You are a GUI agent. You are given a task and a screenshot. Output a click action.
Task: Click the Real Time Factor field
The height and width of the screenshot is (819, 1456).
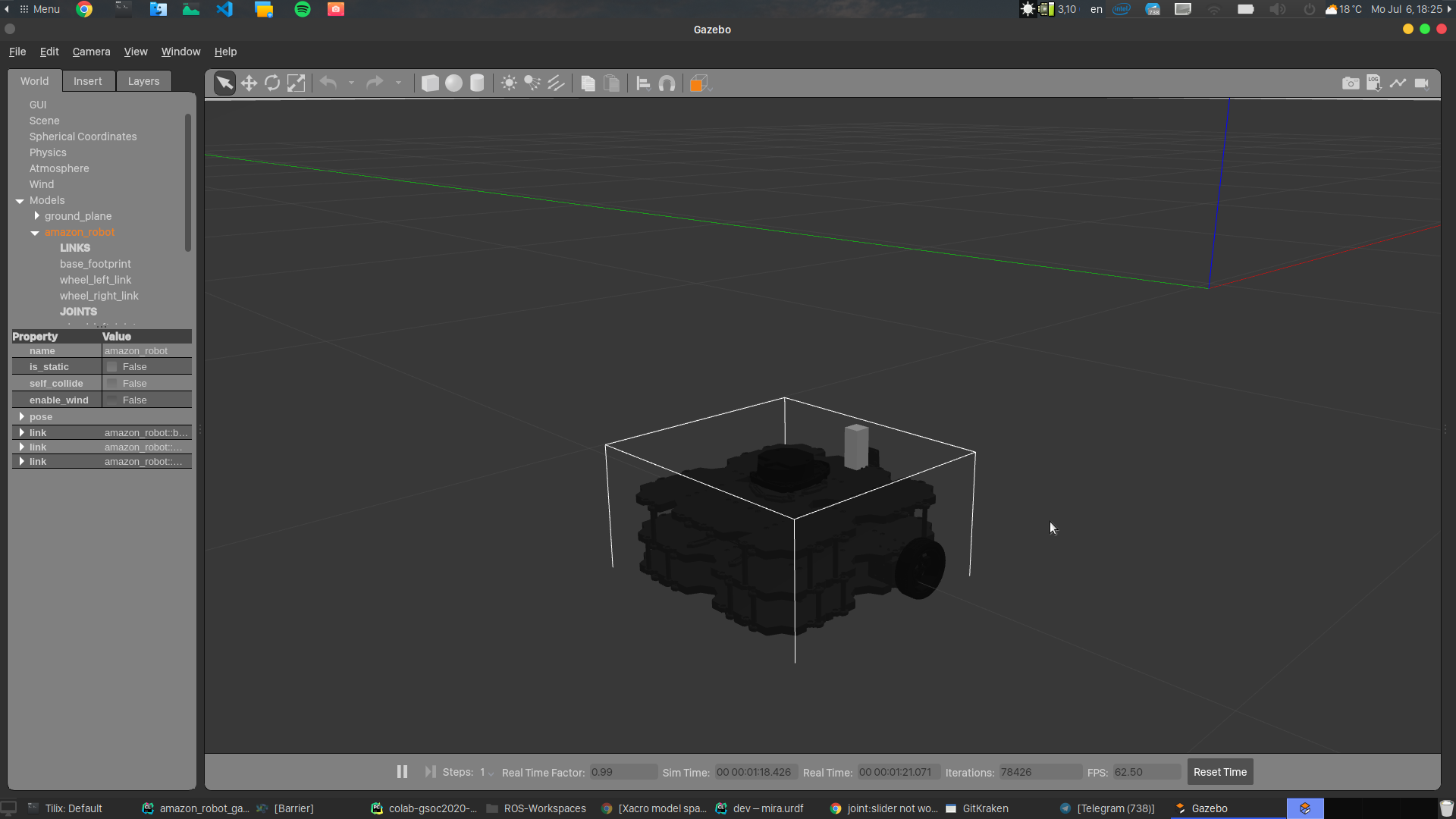pos(622,772)
